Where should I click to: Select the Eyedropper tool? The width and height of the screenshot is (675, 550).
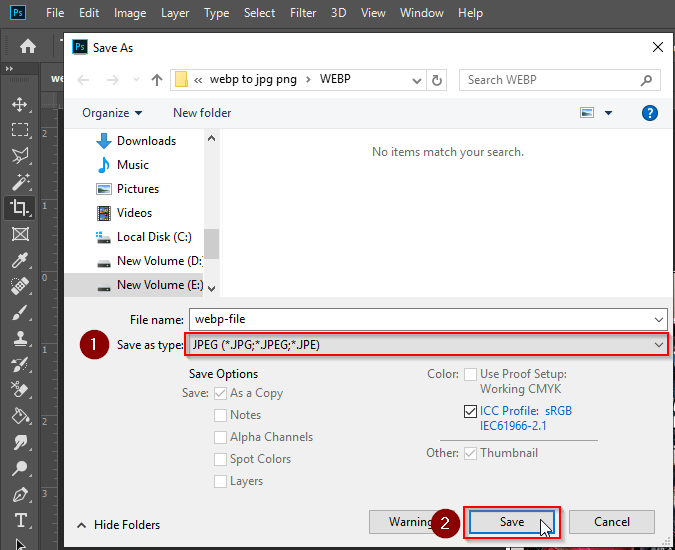[x=19, y=260]
